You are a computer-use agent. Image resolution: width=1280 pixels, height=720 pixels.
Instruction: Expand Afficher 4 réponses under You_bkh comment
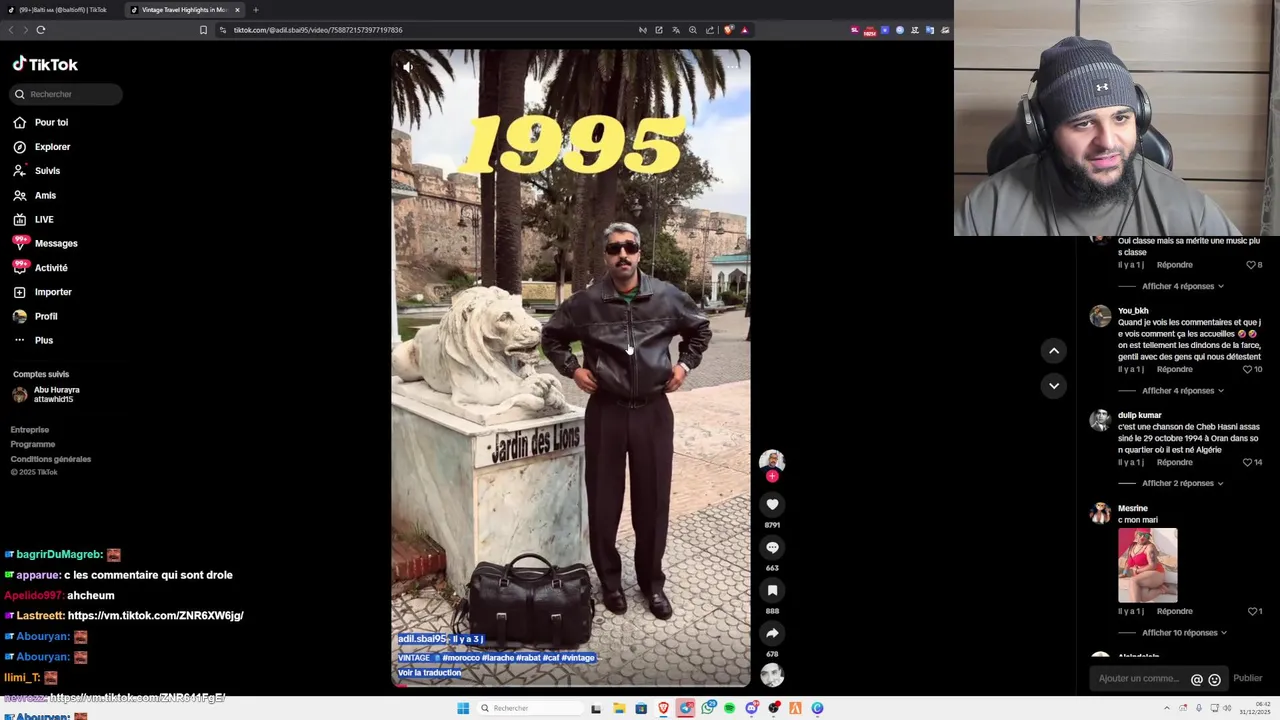click(1183, 391)
